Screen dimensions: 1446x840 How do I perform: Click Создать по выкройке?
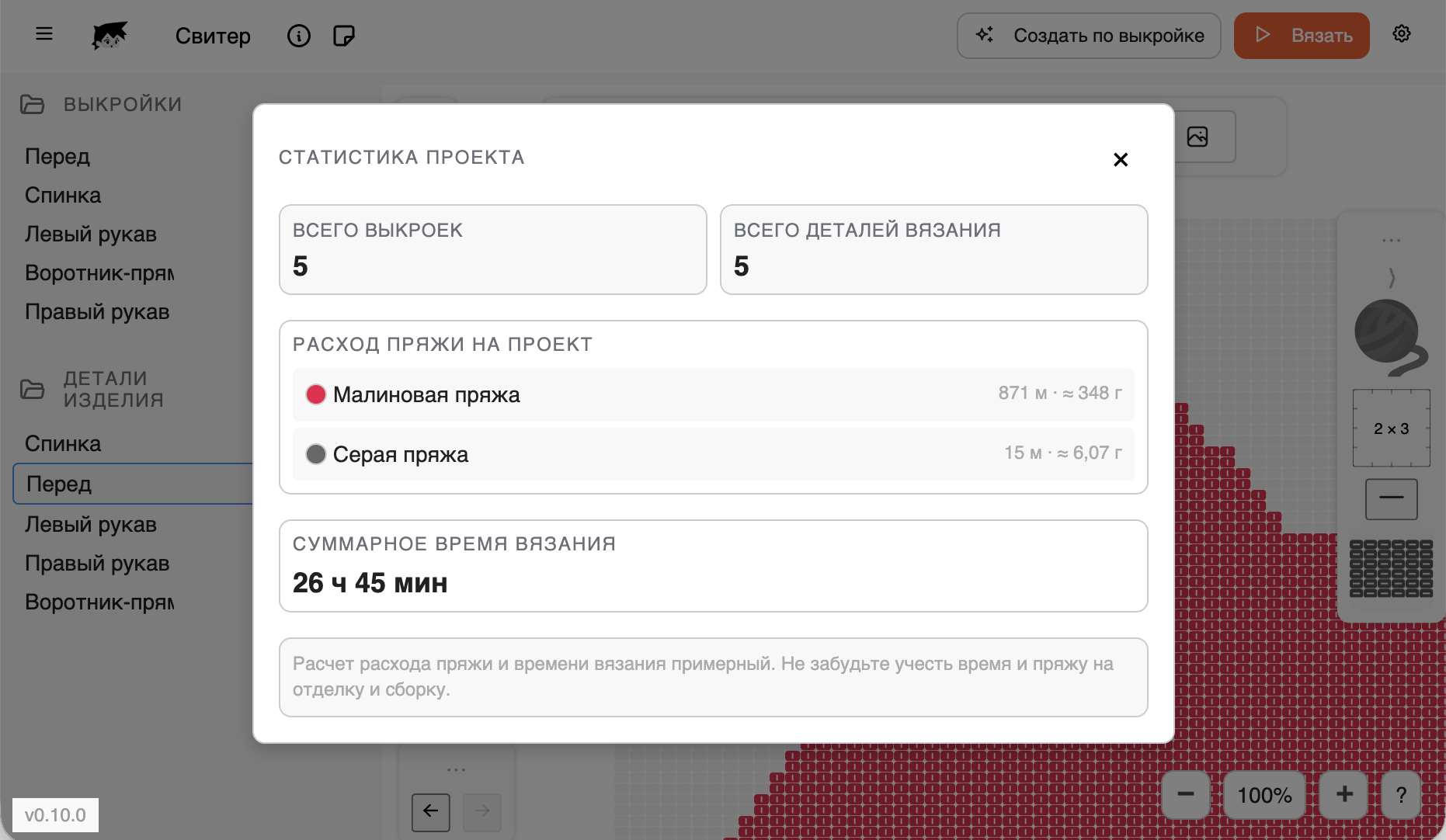coord(1088,35)
